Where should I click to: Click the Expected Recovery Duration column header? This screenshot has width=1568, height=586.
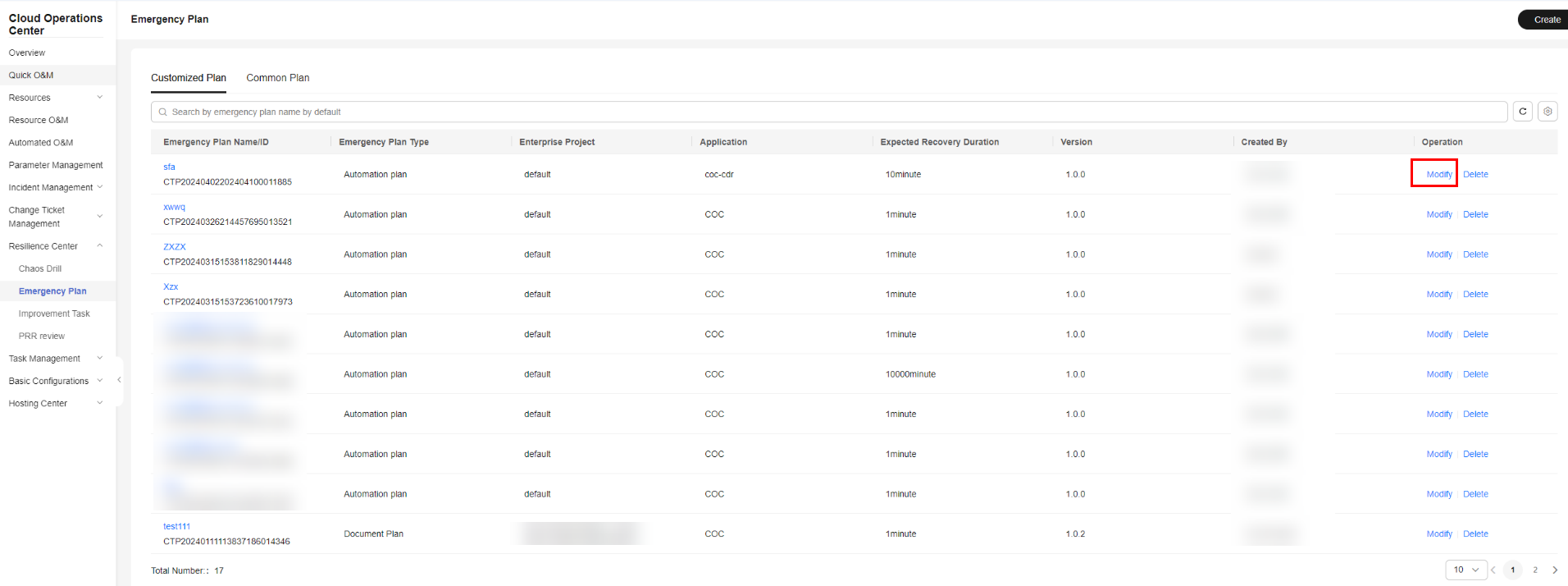939,142
